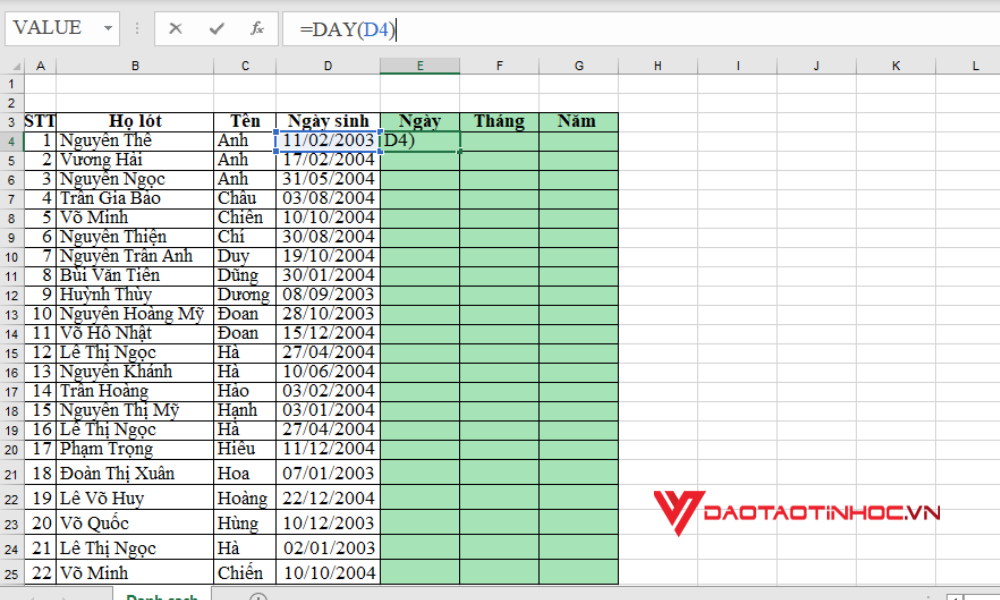Add a new worksheet with the plus icon
The height and width of the screenshot is (600, 1000).
click(258, 595)
